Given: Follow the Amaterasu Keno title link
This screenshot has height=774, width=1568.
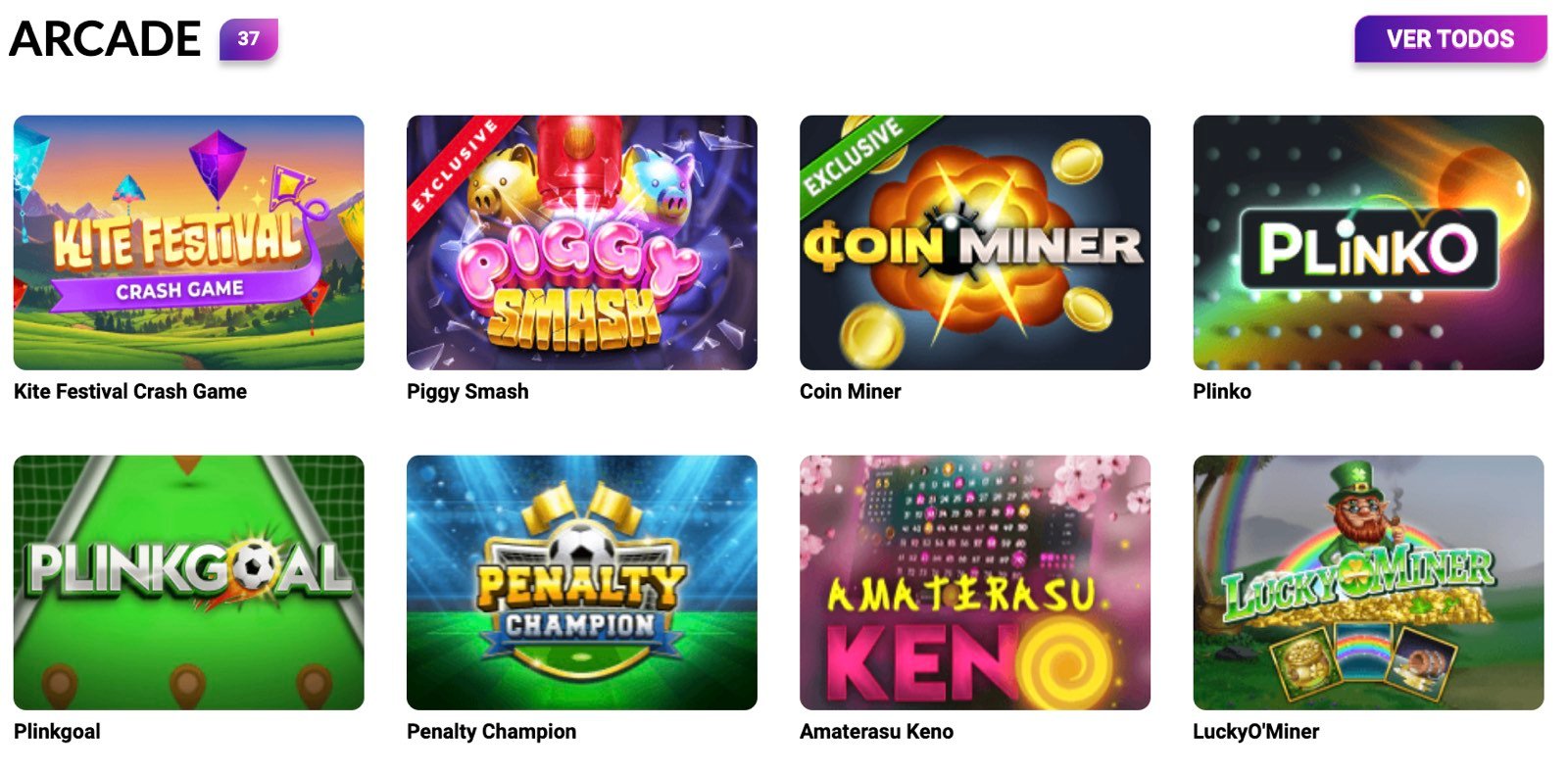Looking at the screenshot, I should [876, 732].
